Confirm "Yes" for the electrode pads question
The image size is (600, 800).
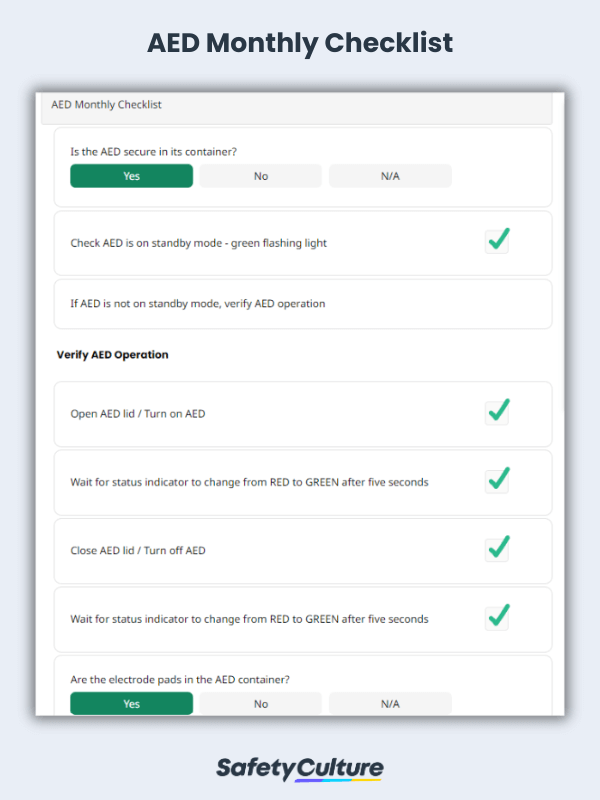click(x=131, y=703)
